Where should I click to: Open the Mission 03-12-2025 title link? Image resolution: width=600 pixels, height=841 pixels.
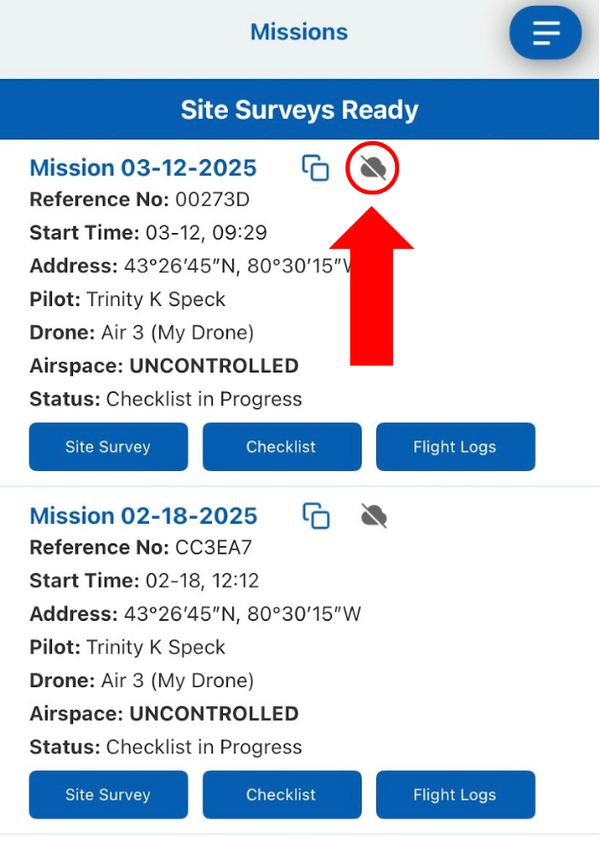[143, 168]
